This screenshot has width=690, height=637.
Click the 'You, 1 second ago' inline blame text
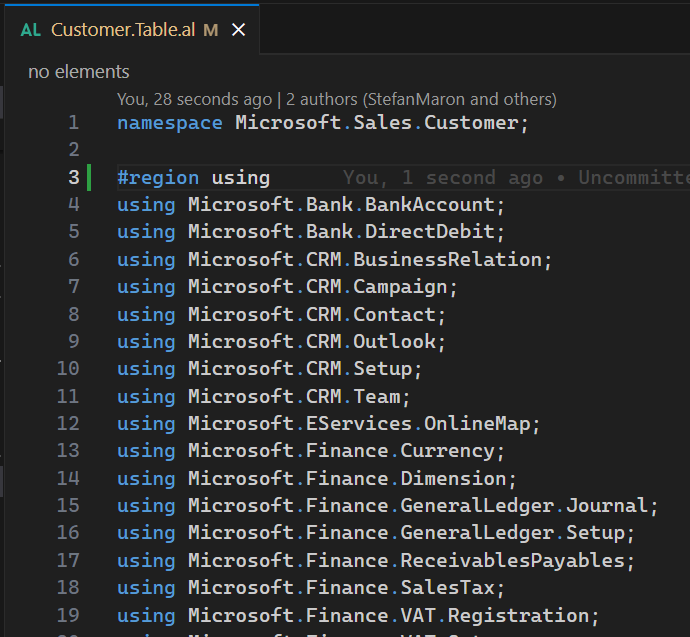(443, 178)
